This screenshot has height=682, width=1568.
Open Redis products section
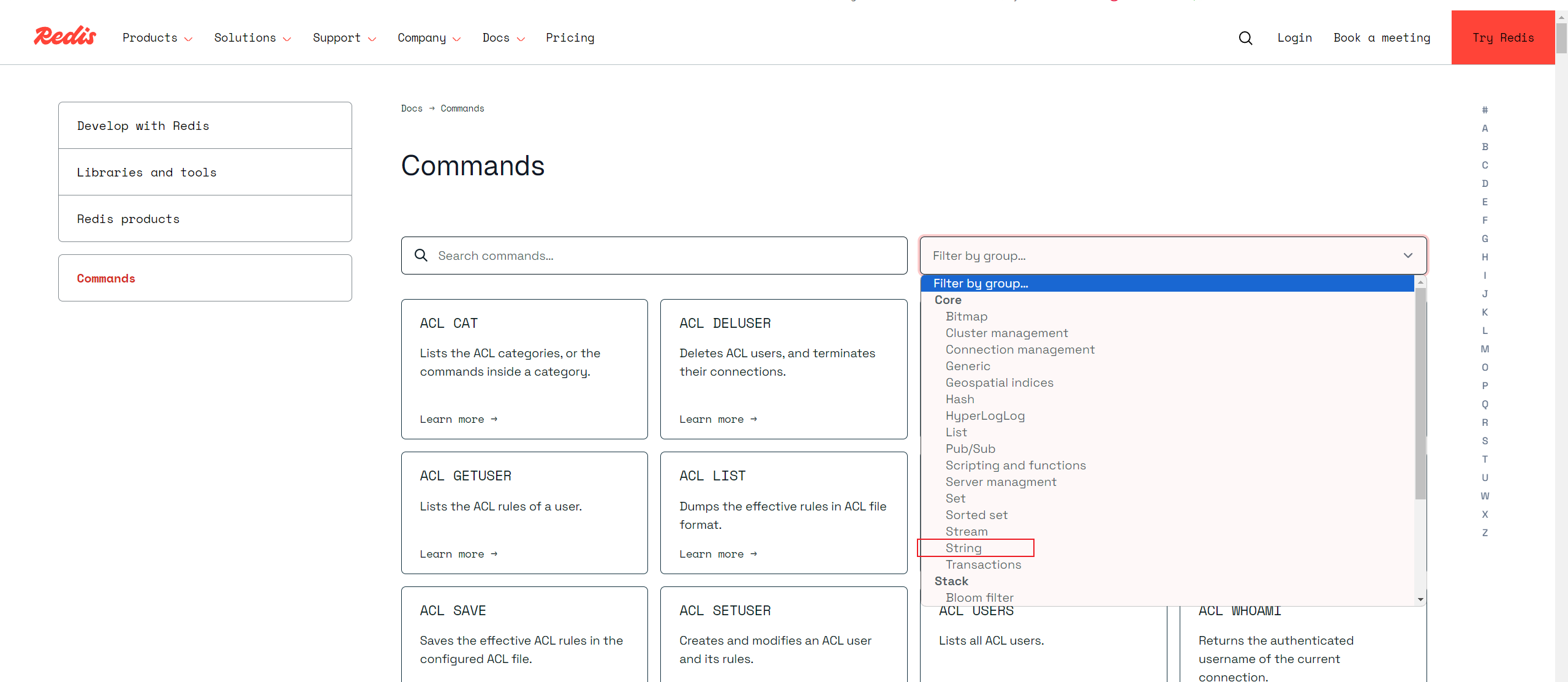[x=205, y=219]
